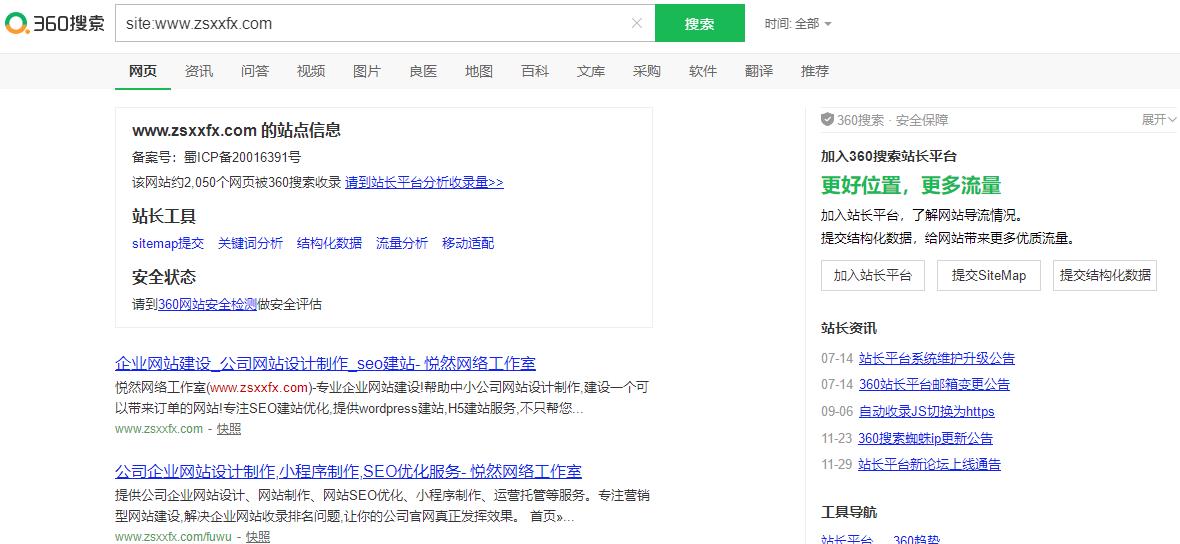Click the heading 更好位置，更多流量
The image size is (1180, 544).
pos(911,185)
